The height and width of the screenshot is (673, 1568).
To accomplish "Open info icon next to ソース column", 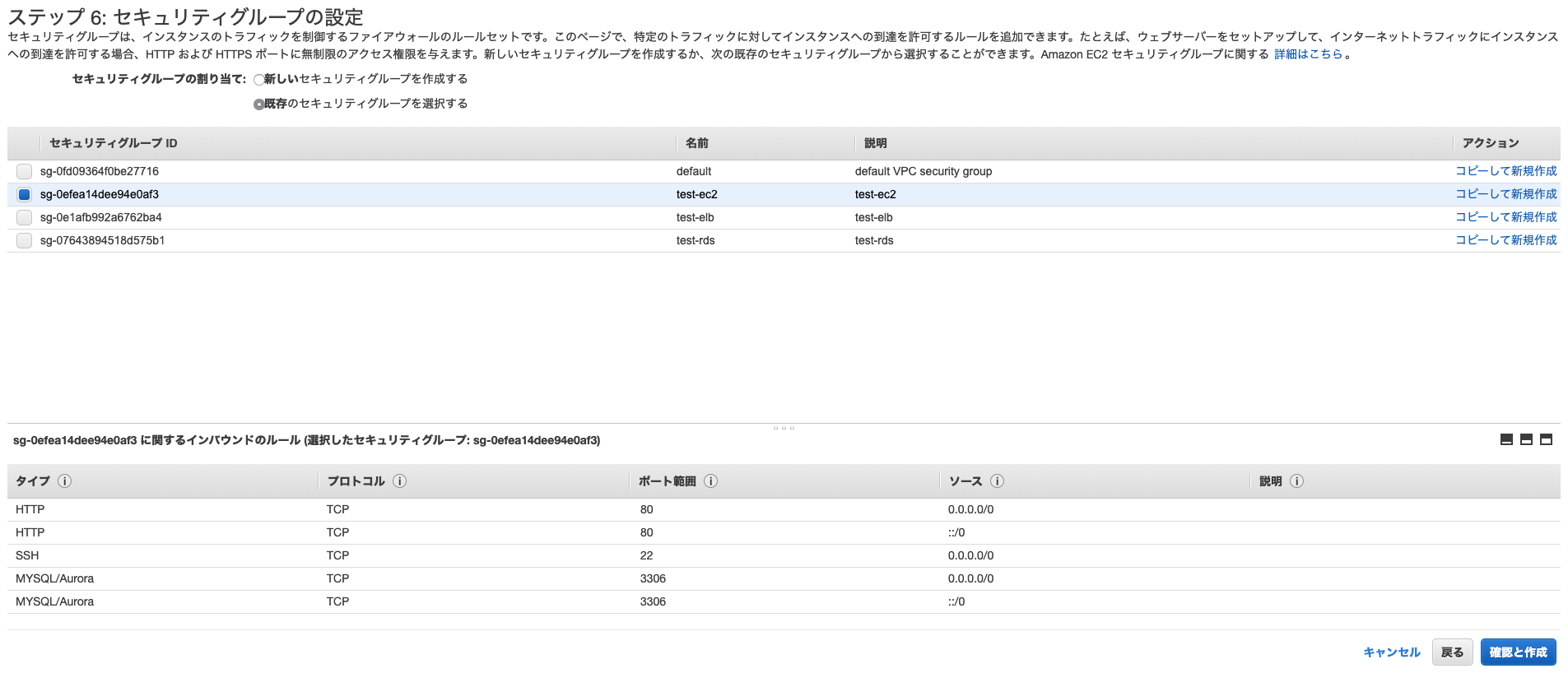I will pos(997,481).
